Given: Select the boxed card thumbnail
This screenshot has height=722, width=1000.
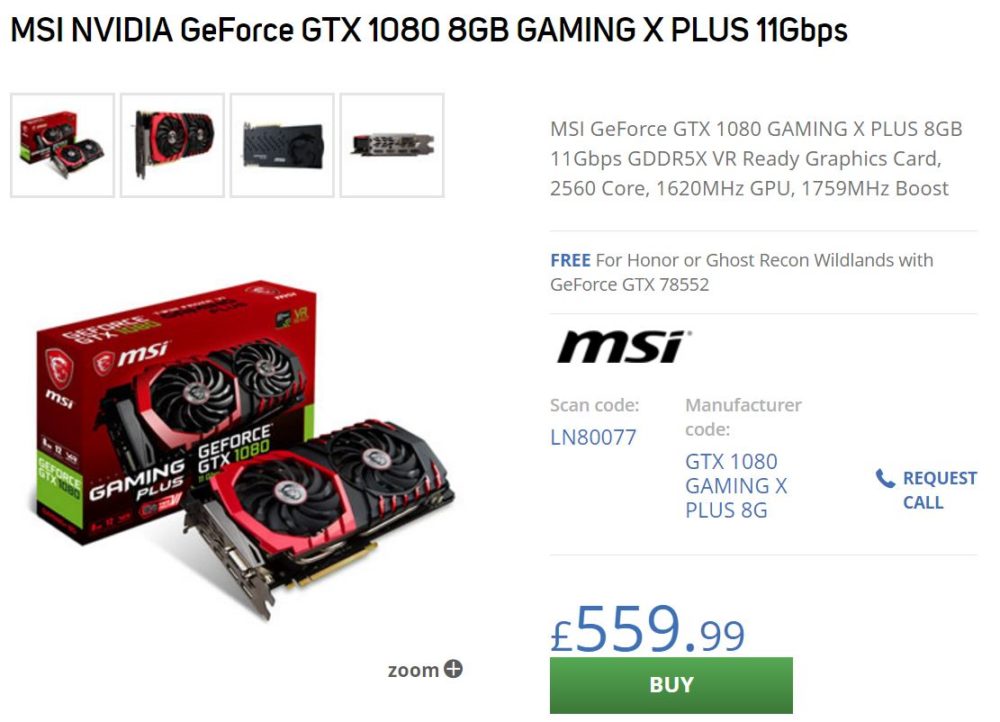Looking at the screenshot, I should [x=62, y=145].
